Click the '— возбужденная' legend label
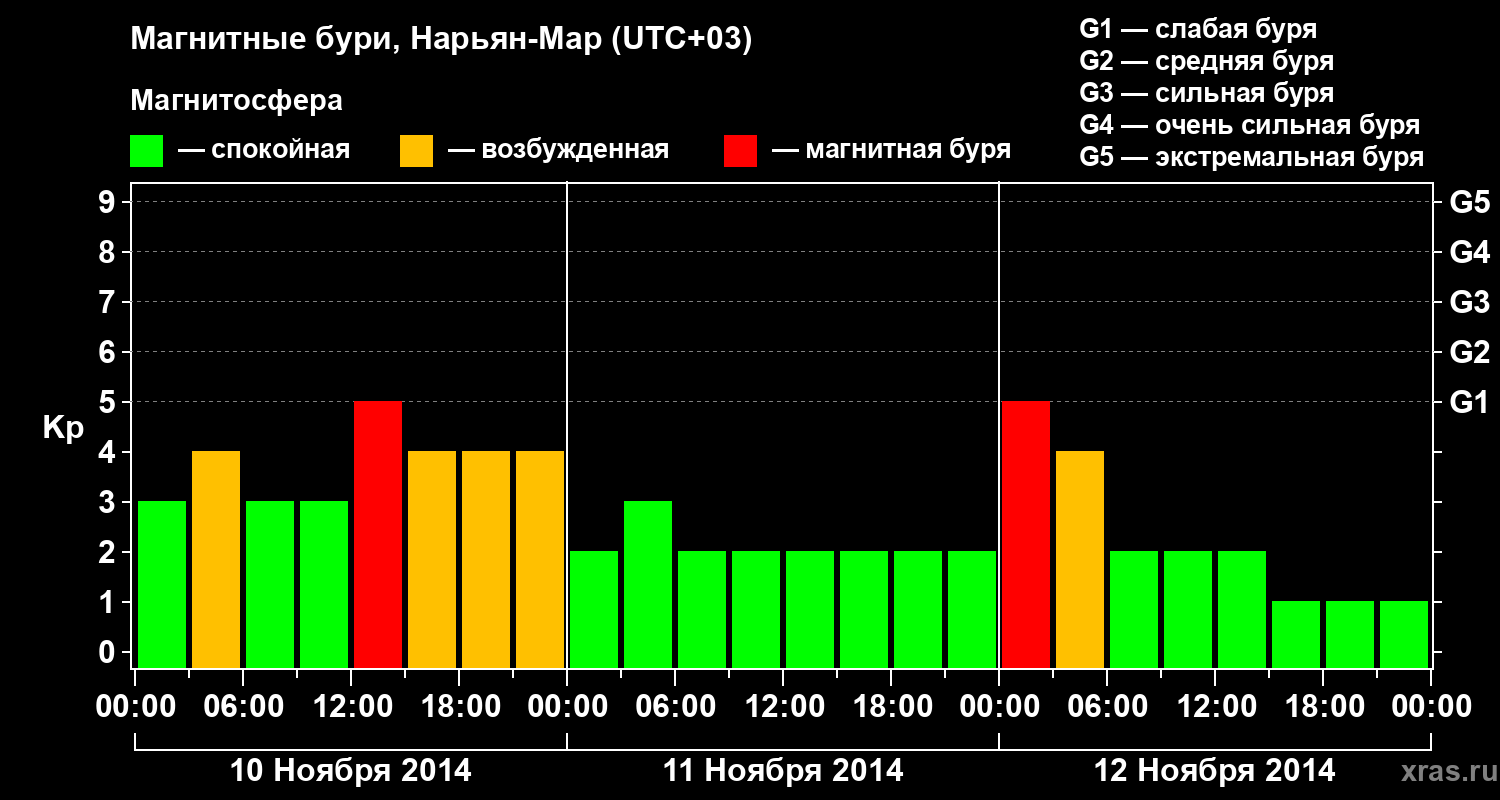The height and width of the screenshot is (800, 1500). (x=558, y=151)
